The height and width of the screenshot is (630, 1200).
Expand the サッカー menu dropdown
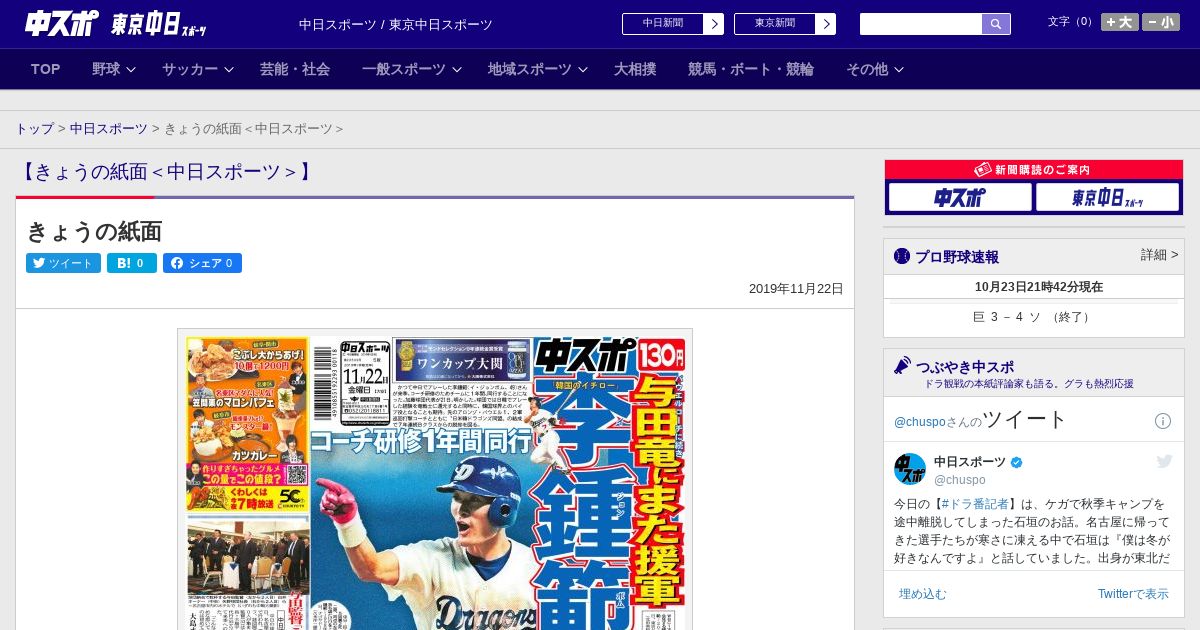pos(198,69)
